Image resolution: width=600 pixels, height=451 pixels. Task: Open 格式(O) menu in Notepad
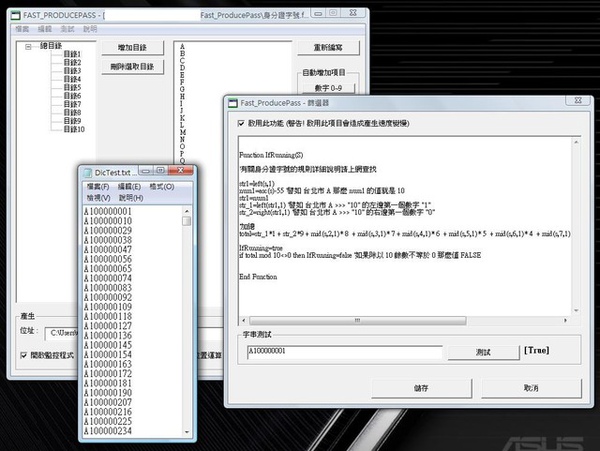tap(161, 187)
